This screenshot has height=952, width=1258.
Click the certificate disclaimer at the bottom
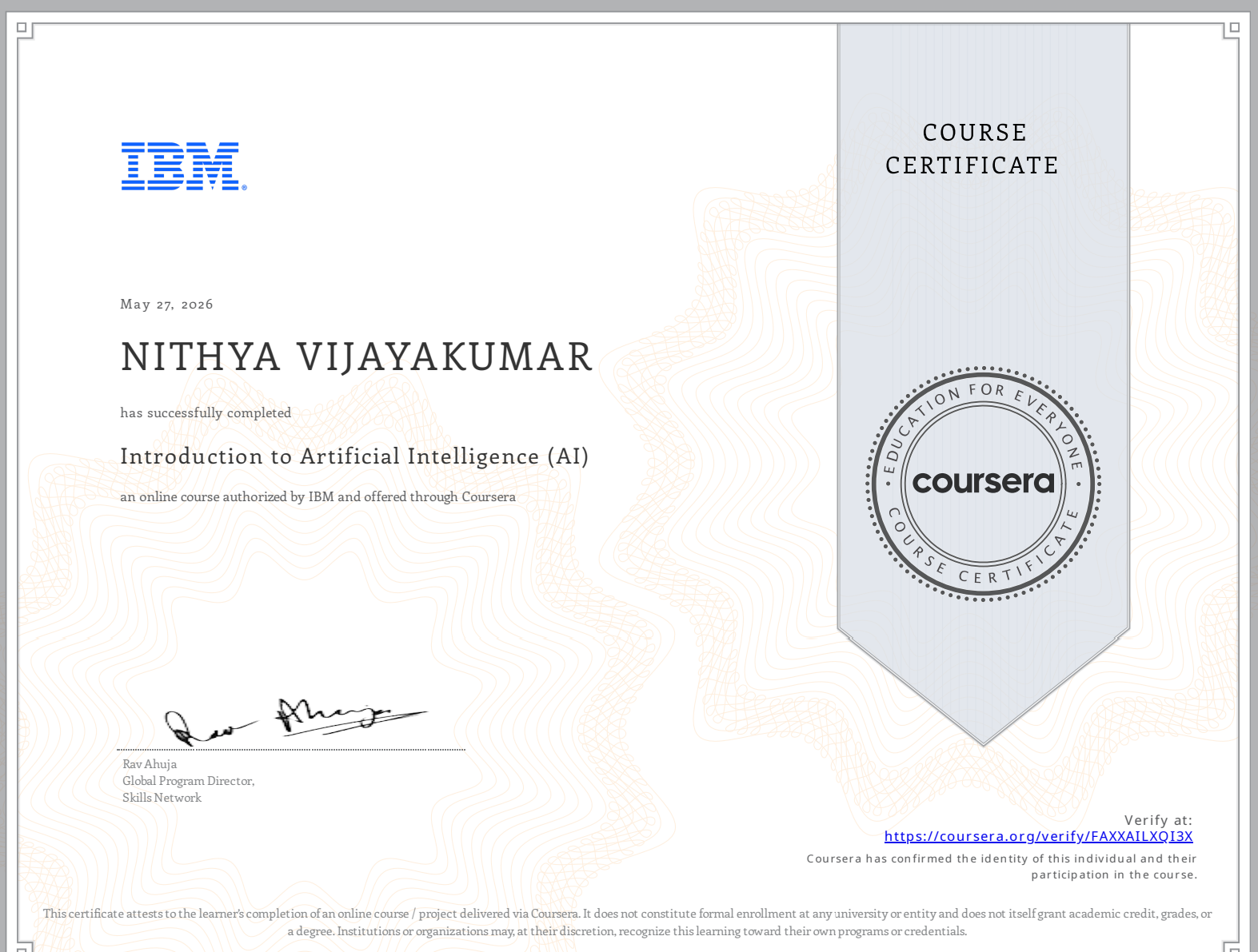pos(628,922)
